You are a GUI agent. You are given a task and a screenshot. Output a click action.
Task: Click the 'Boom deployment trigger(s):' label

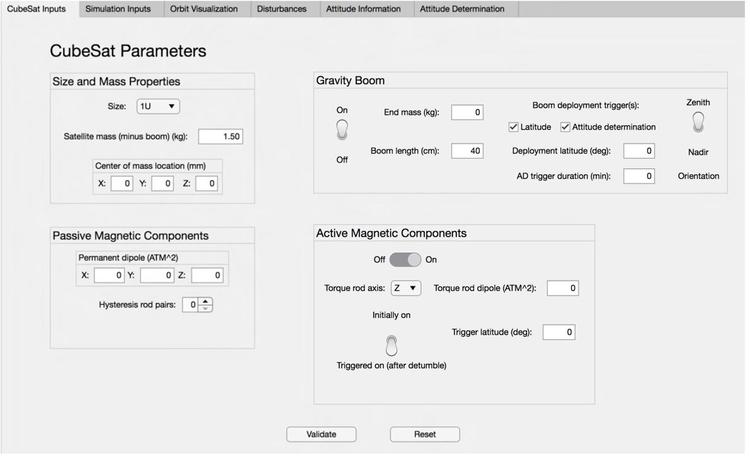pos(585,105)
